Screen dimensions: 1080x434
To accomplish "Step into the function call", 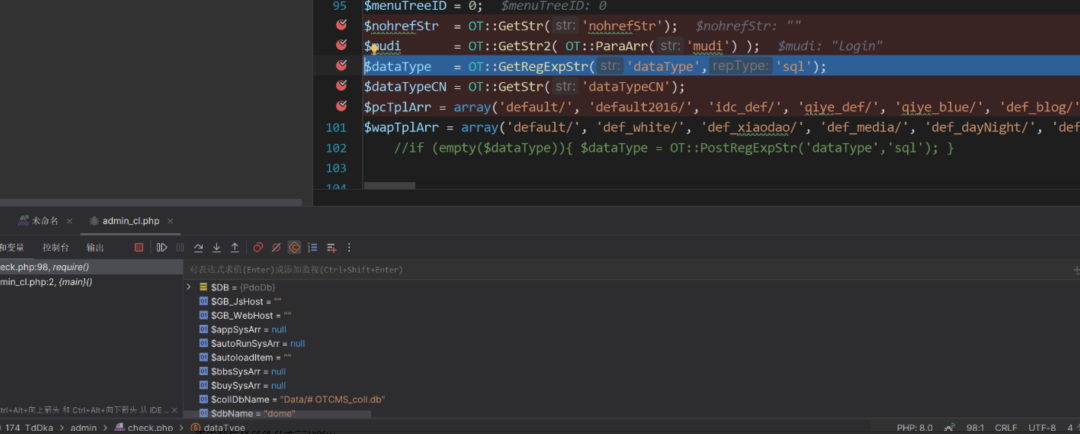I will 216,247.
